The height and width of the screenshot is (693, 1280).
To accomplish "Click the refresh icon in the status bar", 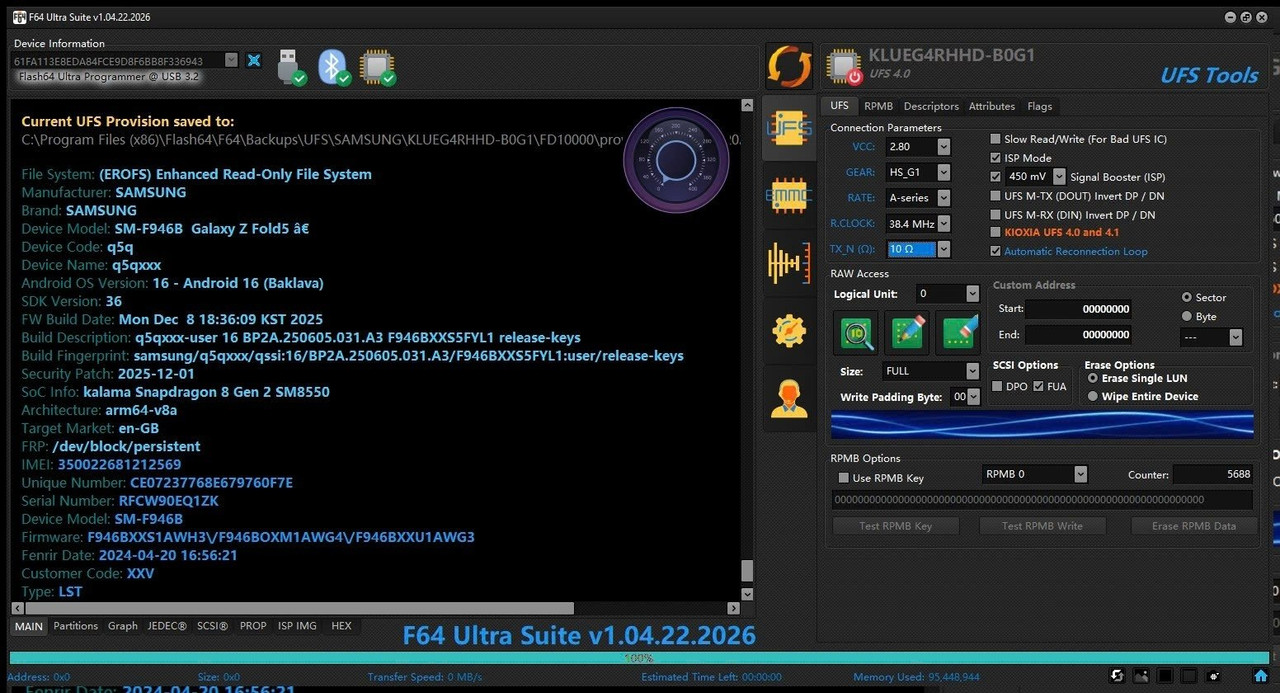I will [x=1118, y=676].
